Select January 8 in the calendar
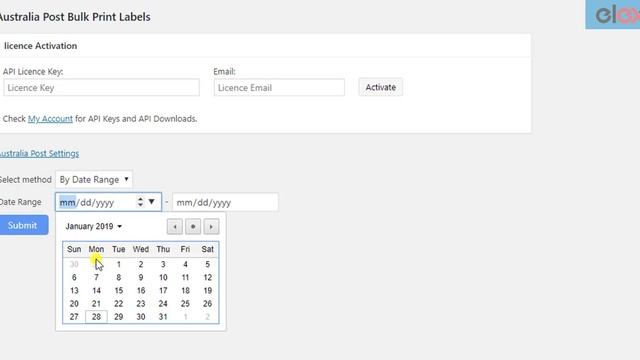Viewport: 640px width, 360px height. pos(118,278)
